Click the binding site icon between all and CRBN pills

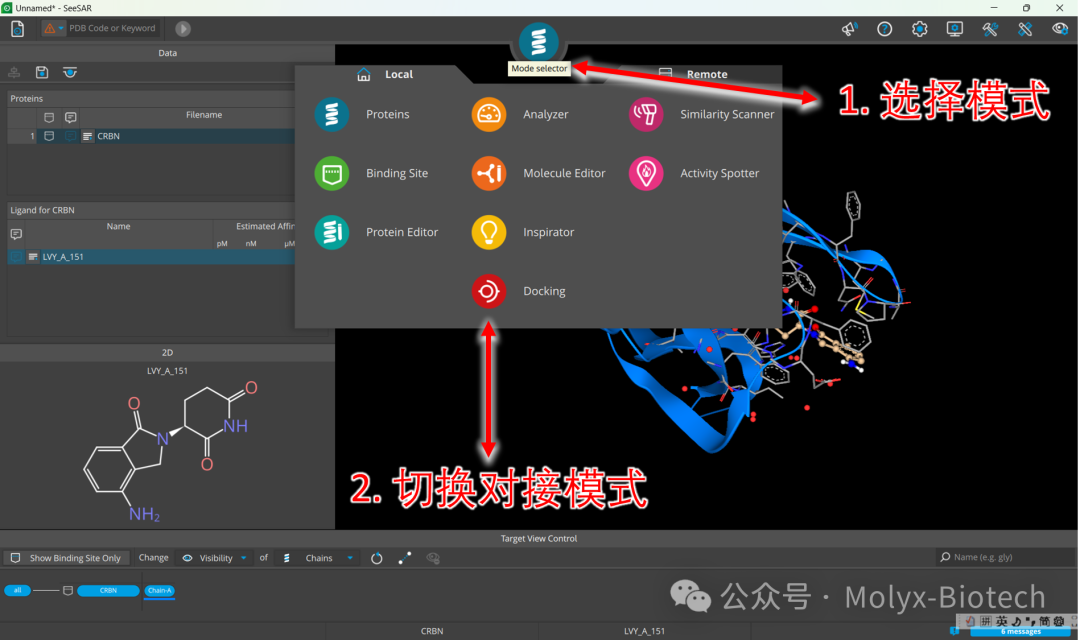tap(68, 590)
